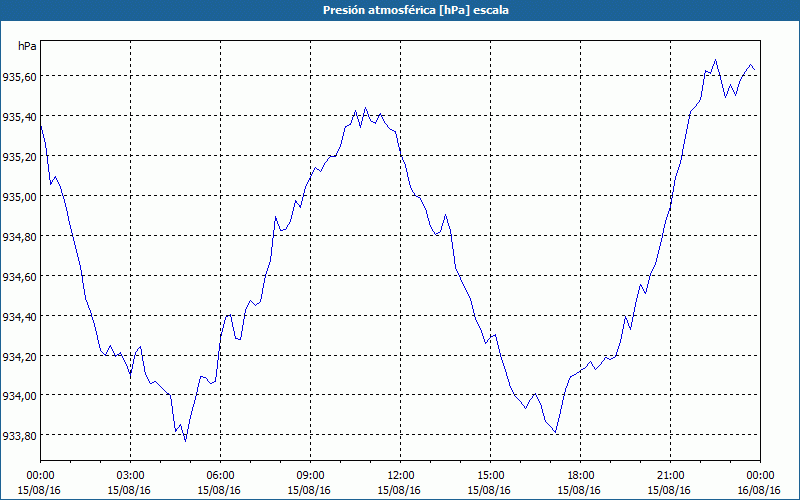Select the 934,40 y-axis value
This screenshot has height=500, width=800.
[19, 317]
